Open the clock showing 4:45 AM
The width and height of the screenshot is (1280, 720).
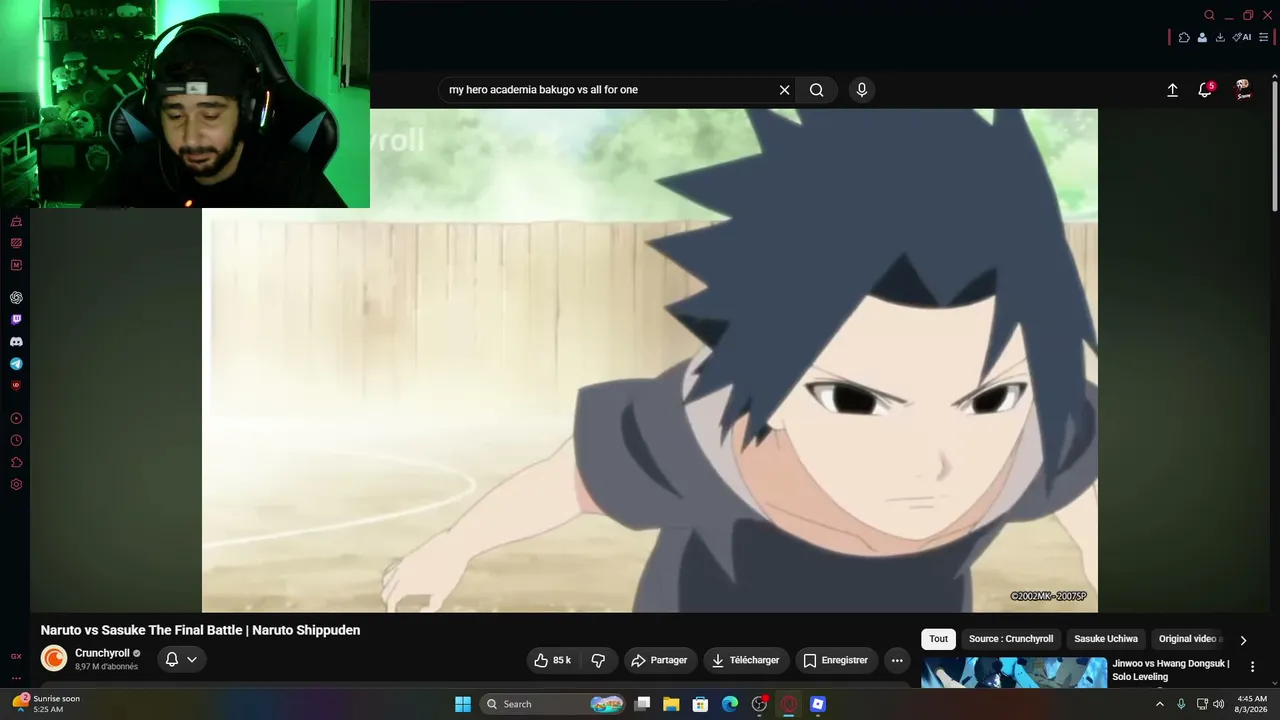pyautogui.click(x=1252, y=704)
